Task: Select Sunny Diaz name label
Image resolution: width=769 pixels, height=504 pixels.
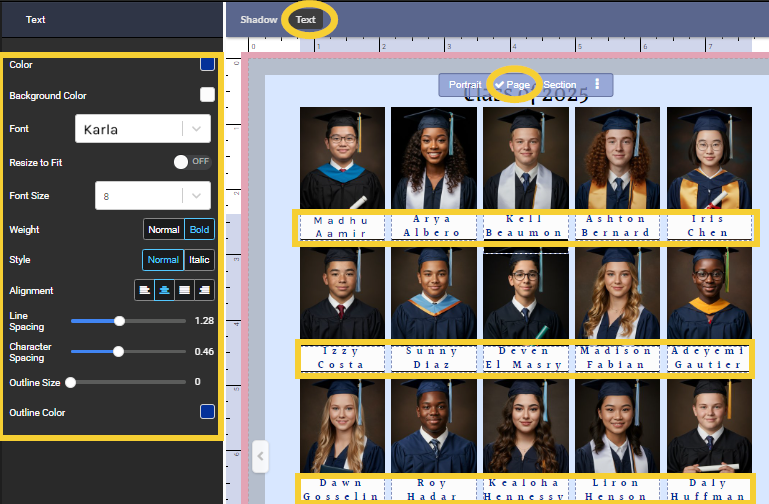Action: [x=434, y=358]
